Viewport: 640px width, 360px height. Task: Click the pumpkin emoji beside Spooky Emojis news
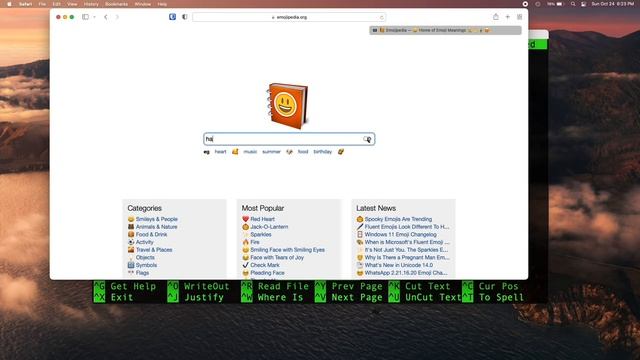coord(360,219)
